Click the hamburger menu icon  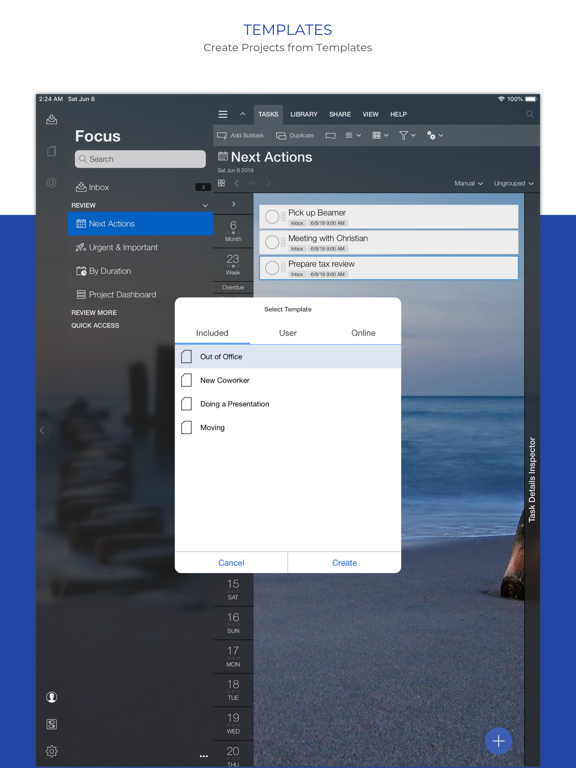(223, 114)
